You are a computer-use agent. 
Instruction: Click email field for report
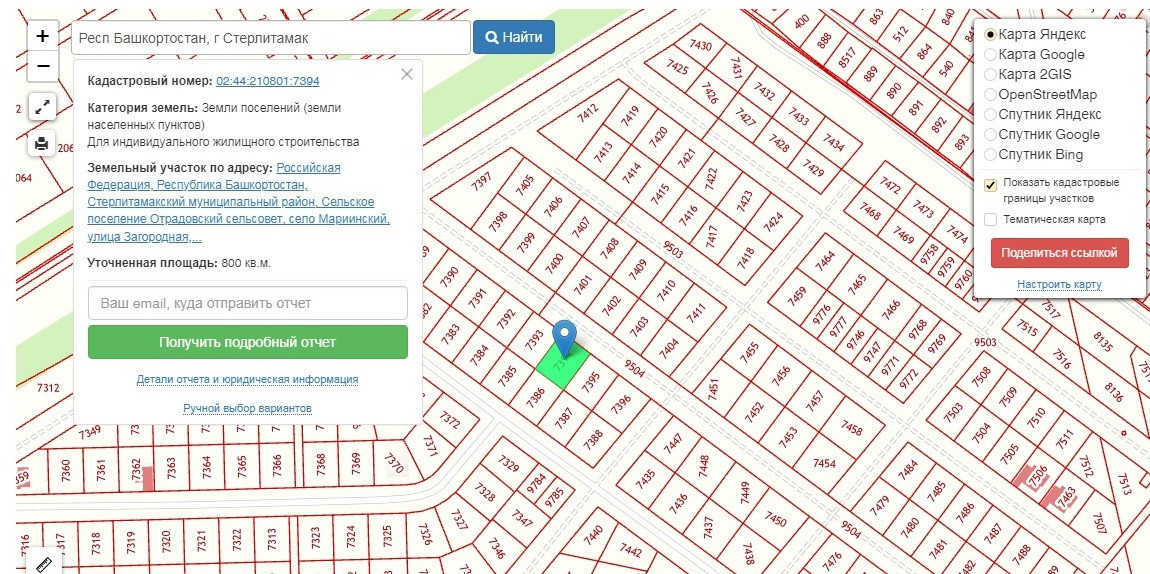click(248, 303)
